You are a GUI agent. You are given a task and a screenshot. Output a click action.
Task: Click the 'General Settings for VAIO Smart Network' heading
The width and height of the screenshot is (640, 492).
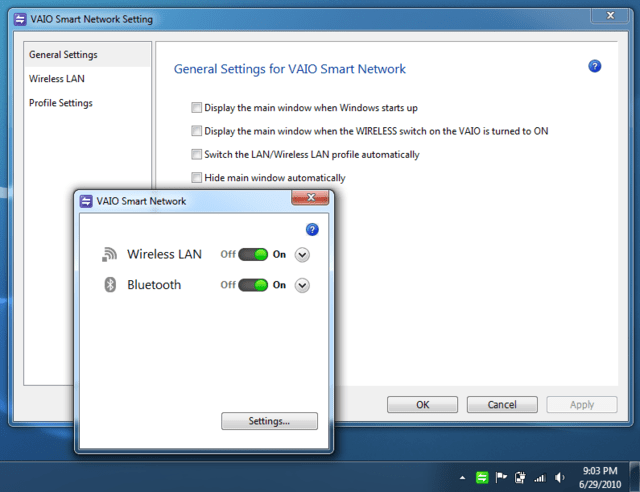290,69
